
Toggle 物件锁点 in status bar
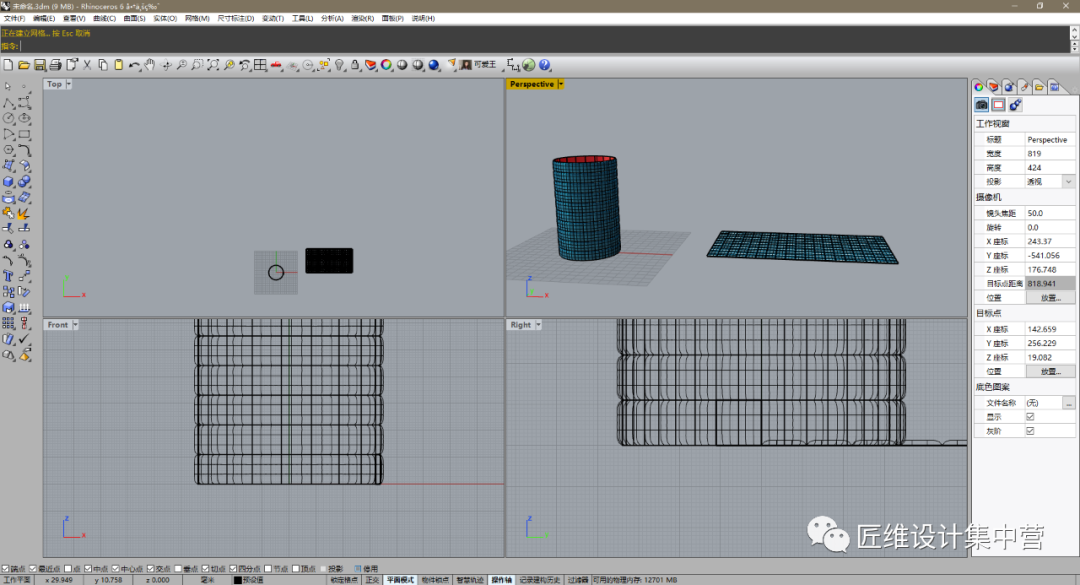coord(435,580)
